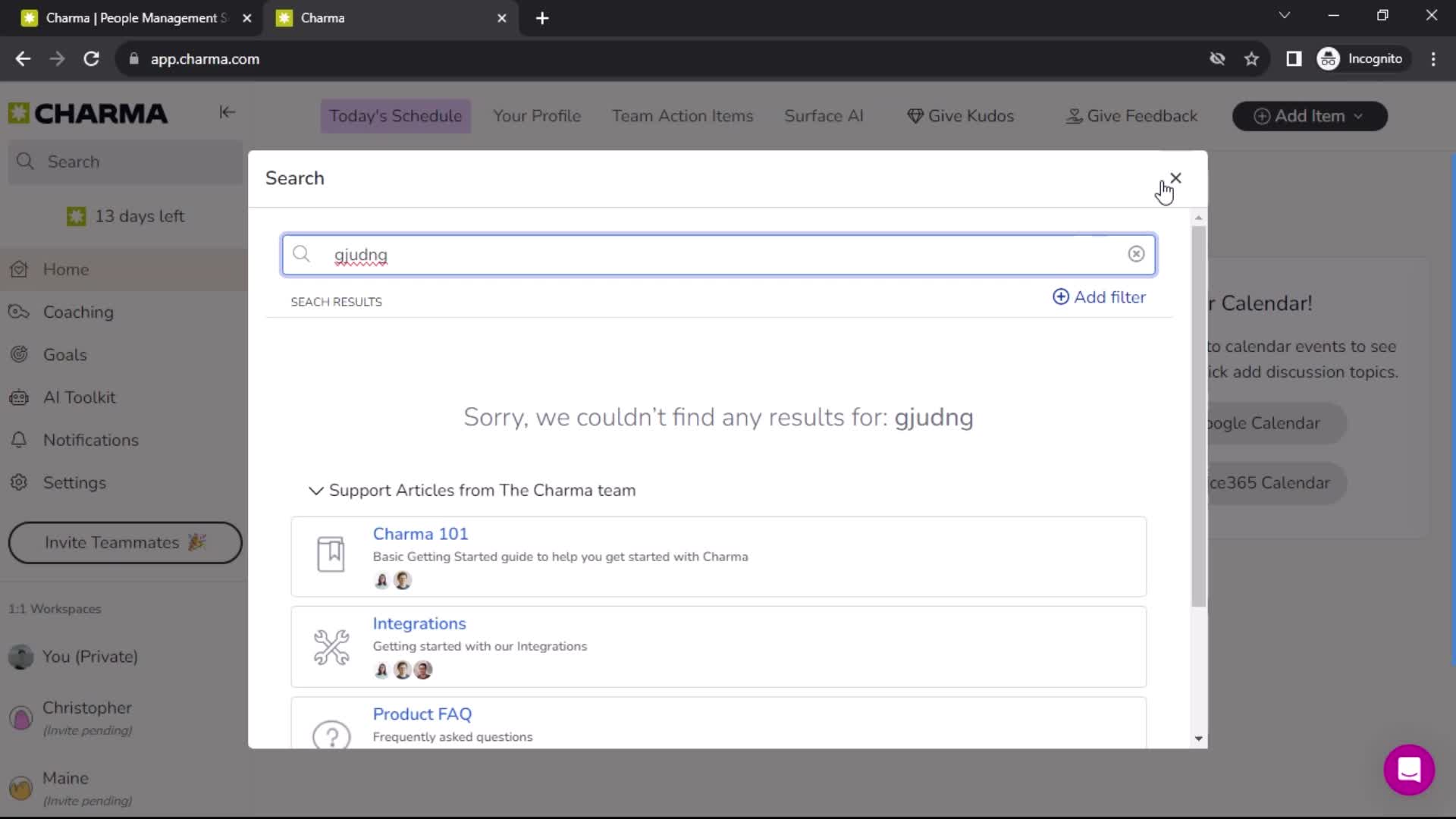Open the Intercom chat launcher
The height and width of the screenshot is (819, 1456).
tap(1409, 770)
